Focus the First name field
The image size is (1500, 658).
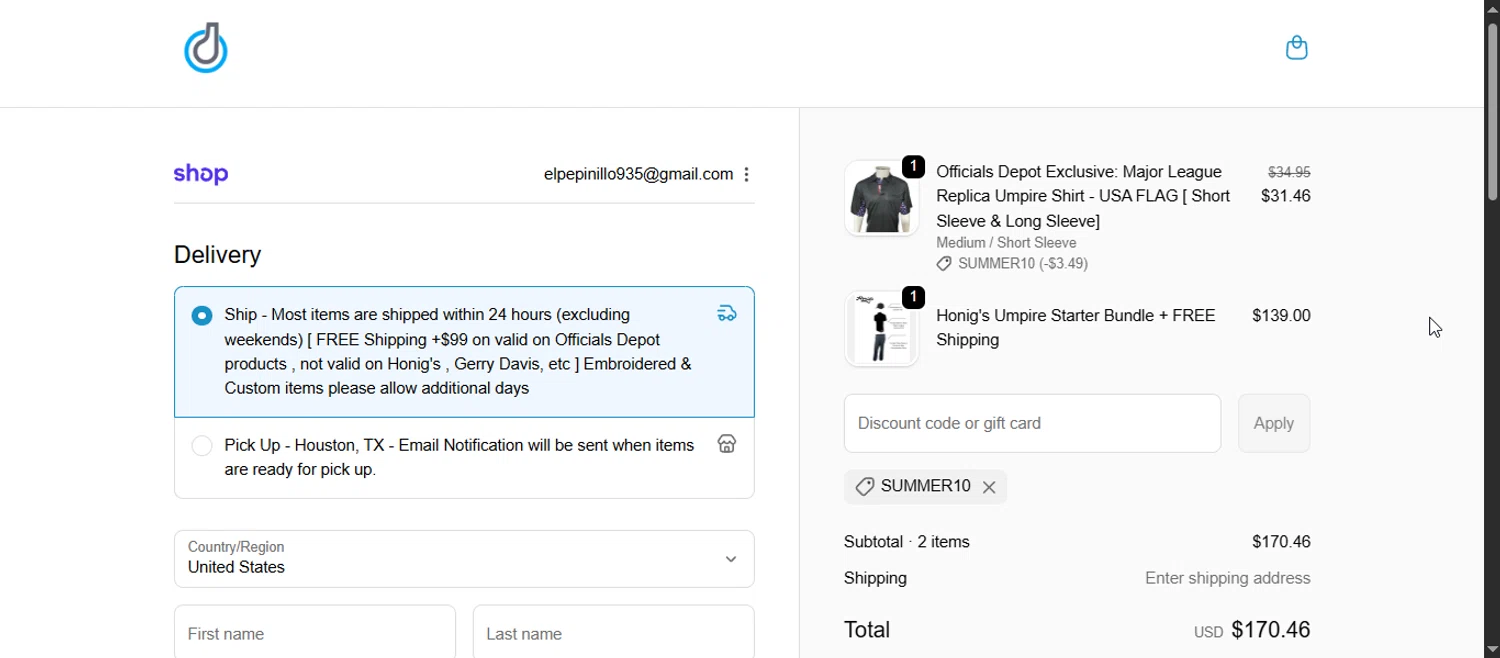315,632
